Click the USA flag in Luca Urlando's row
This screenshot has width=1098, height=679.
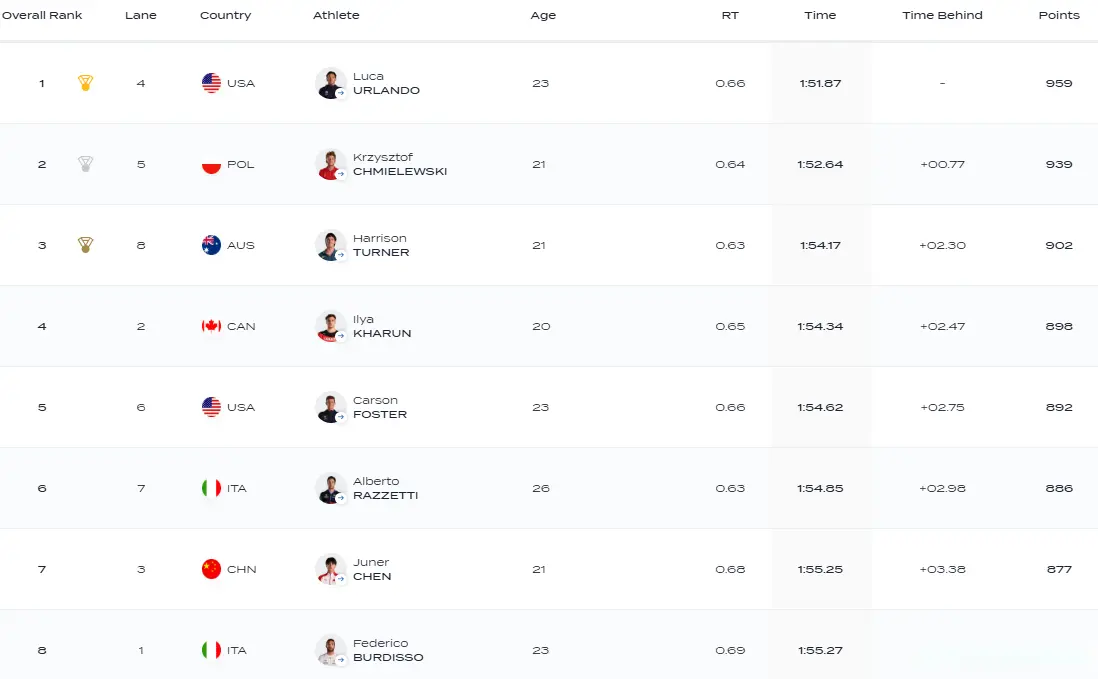coord(211,83)
